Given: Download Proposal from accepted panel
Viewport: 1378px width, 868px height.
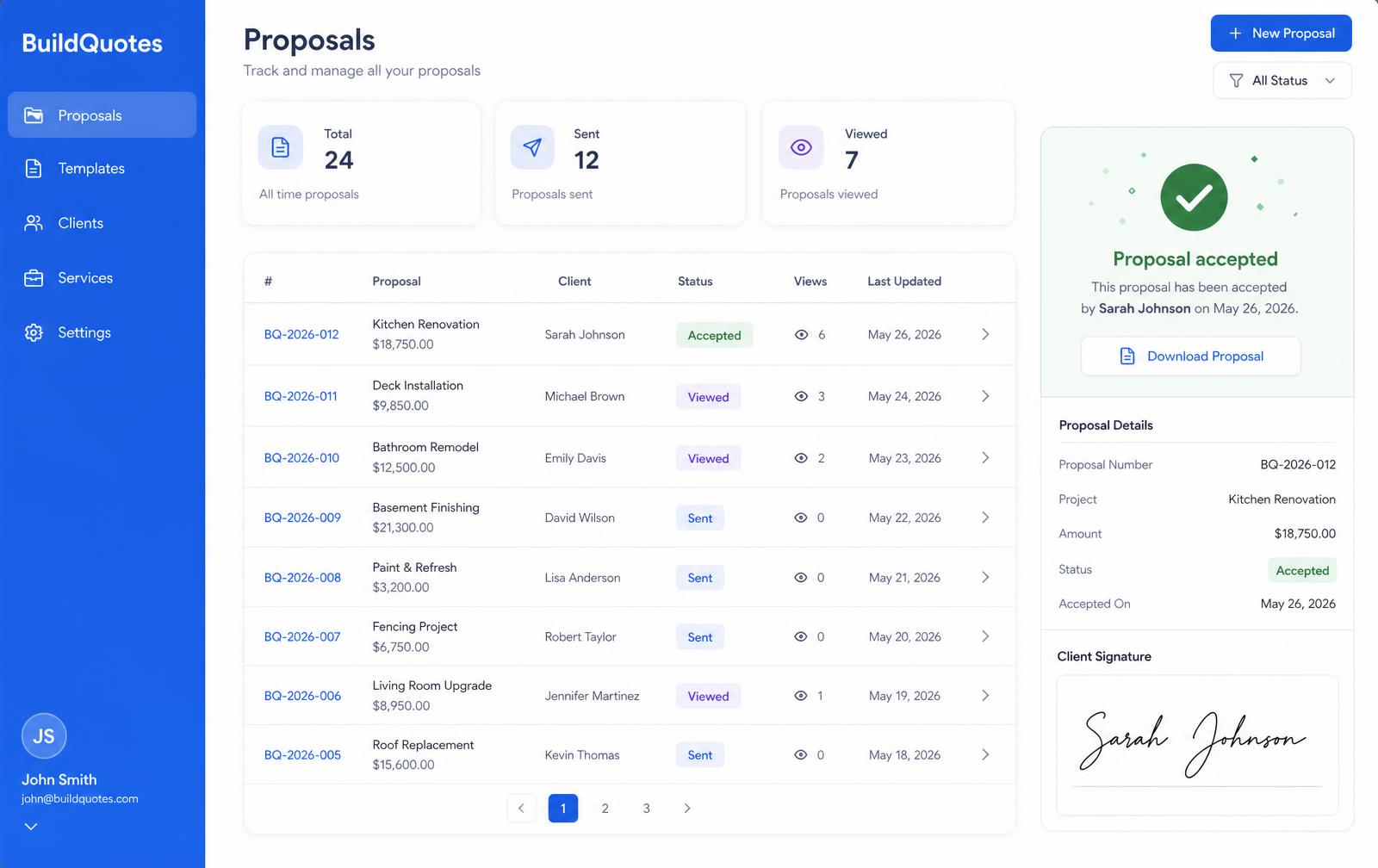Looking at the screenshot, I should coord(1190,356).
